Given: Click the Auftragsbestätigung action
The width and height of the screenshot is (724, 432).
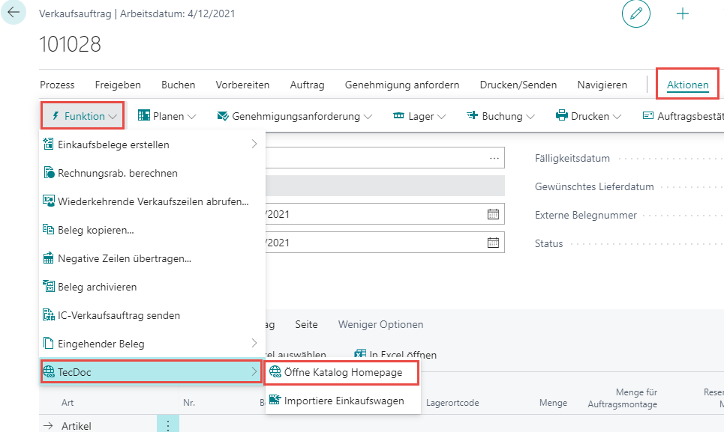Looking at the screenshot, I should [x=683, y=116].
